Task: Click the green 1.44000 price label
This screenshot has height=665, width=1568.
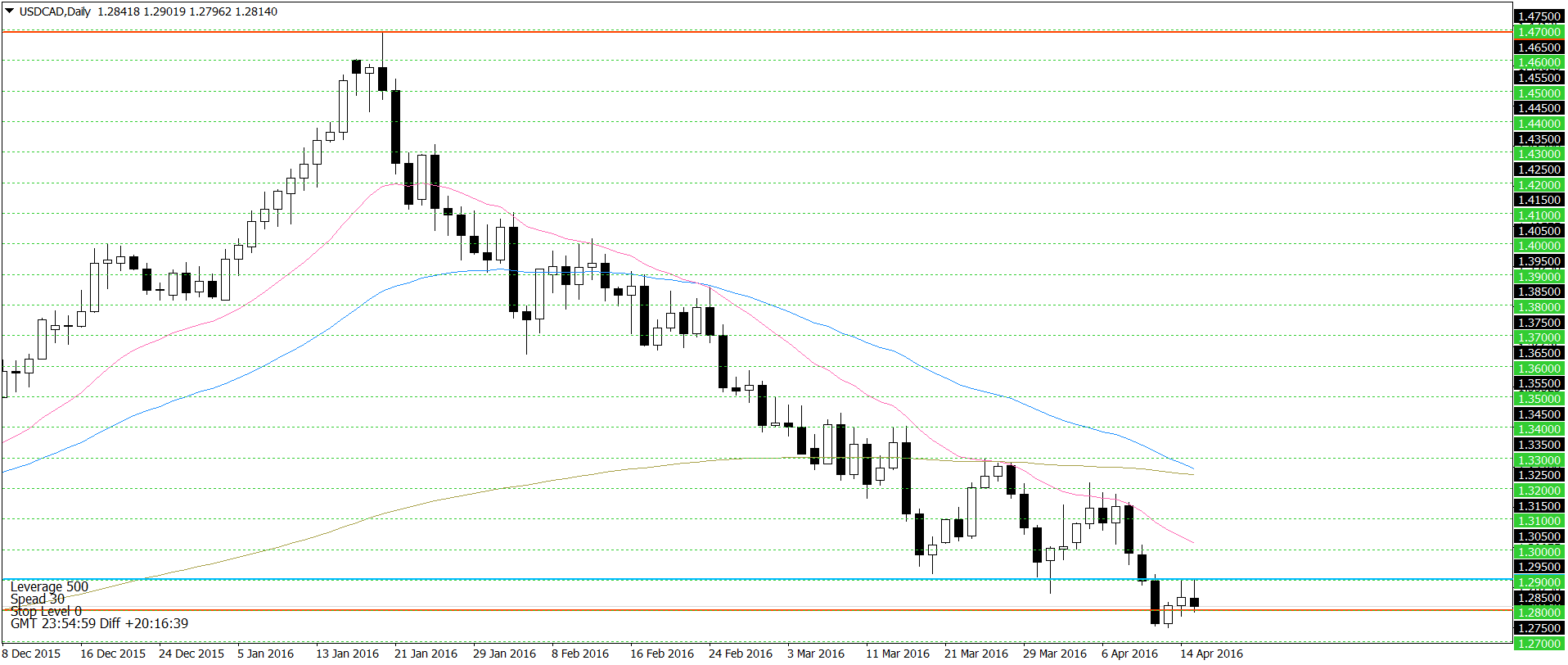Action: tap(1539, 124)
